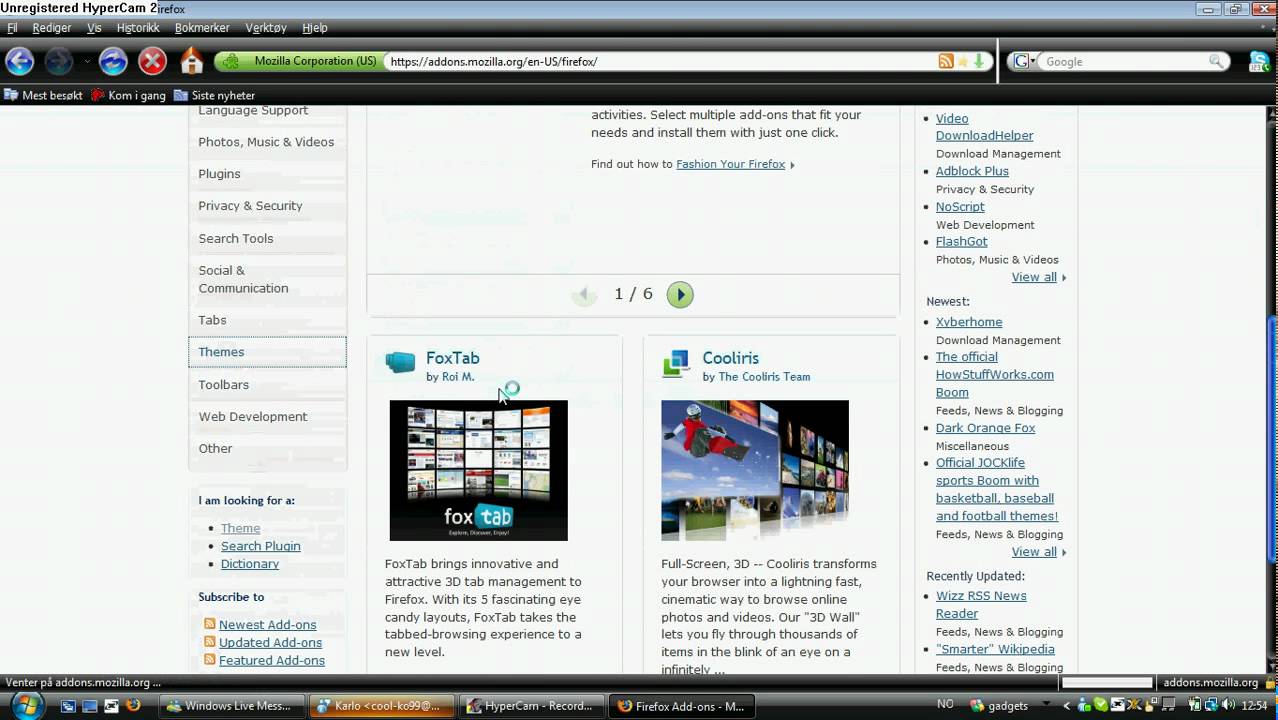The image size is (1278, 720).
Task: Open the Windows Start menu orb
Action: [x=26, y=704]
